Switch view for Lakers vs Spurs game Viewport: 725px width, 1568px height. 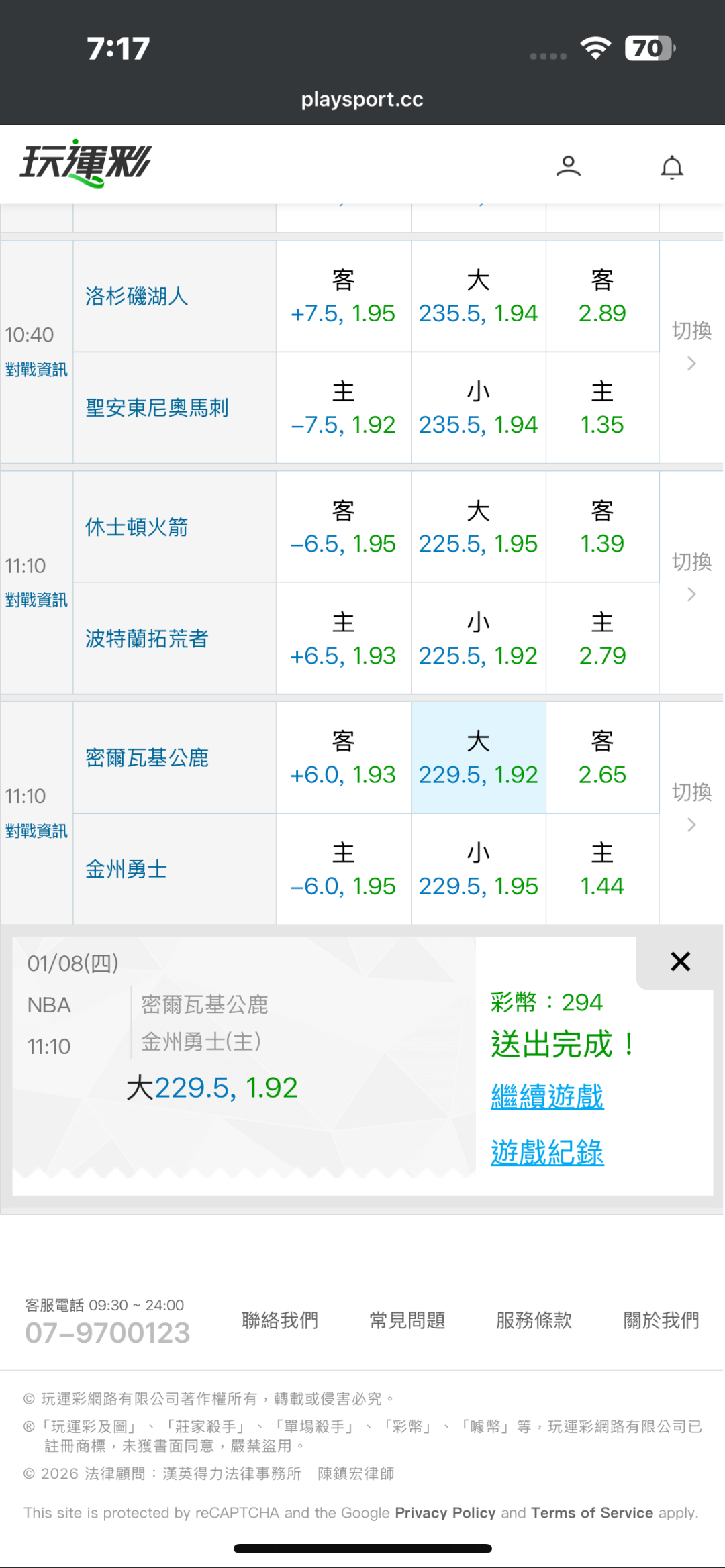pyautogui.click(x=691, y=345)
